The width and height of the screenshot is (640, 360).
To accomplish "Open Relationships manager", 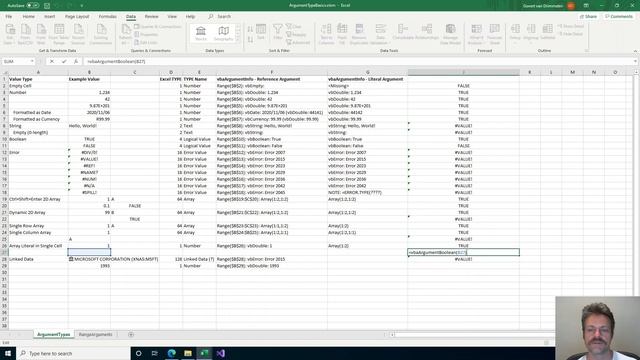I will click(427, 33).
